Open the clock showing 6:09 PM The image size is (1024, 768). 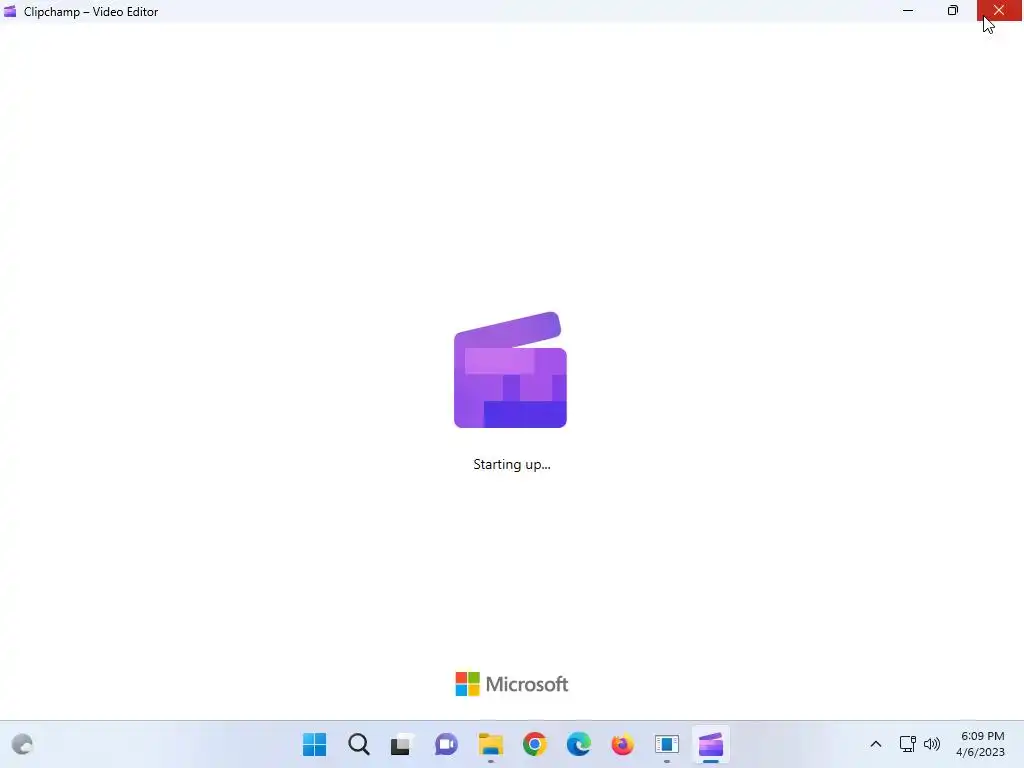click(981, 744)
